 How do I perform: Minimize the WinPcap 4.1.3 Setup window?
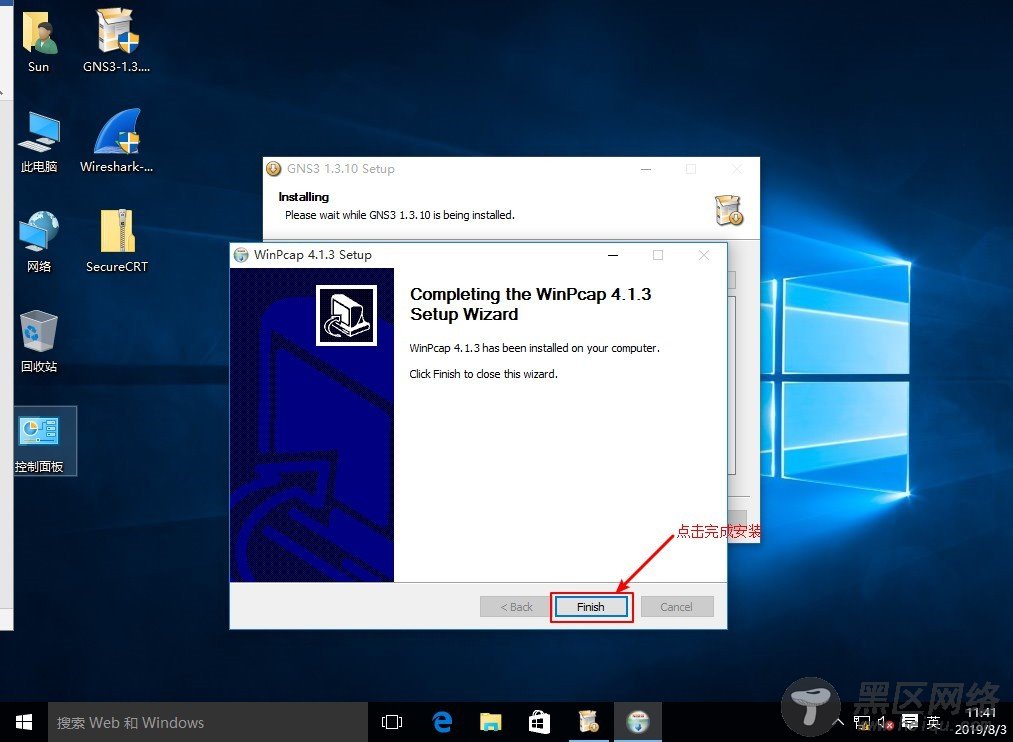pos(613,255)
